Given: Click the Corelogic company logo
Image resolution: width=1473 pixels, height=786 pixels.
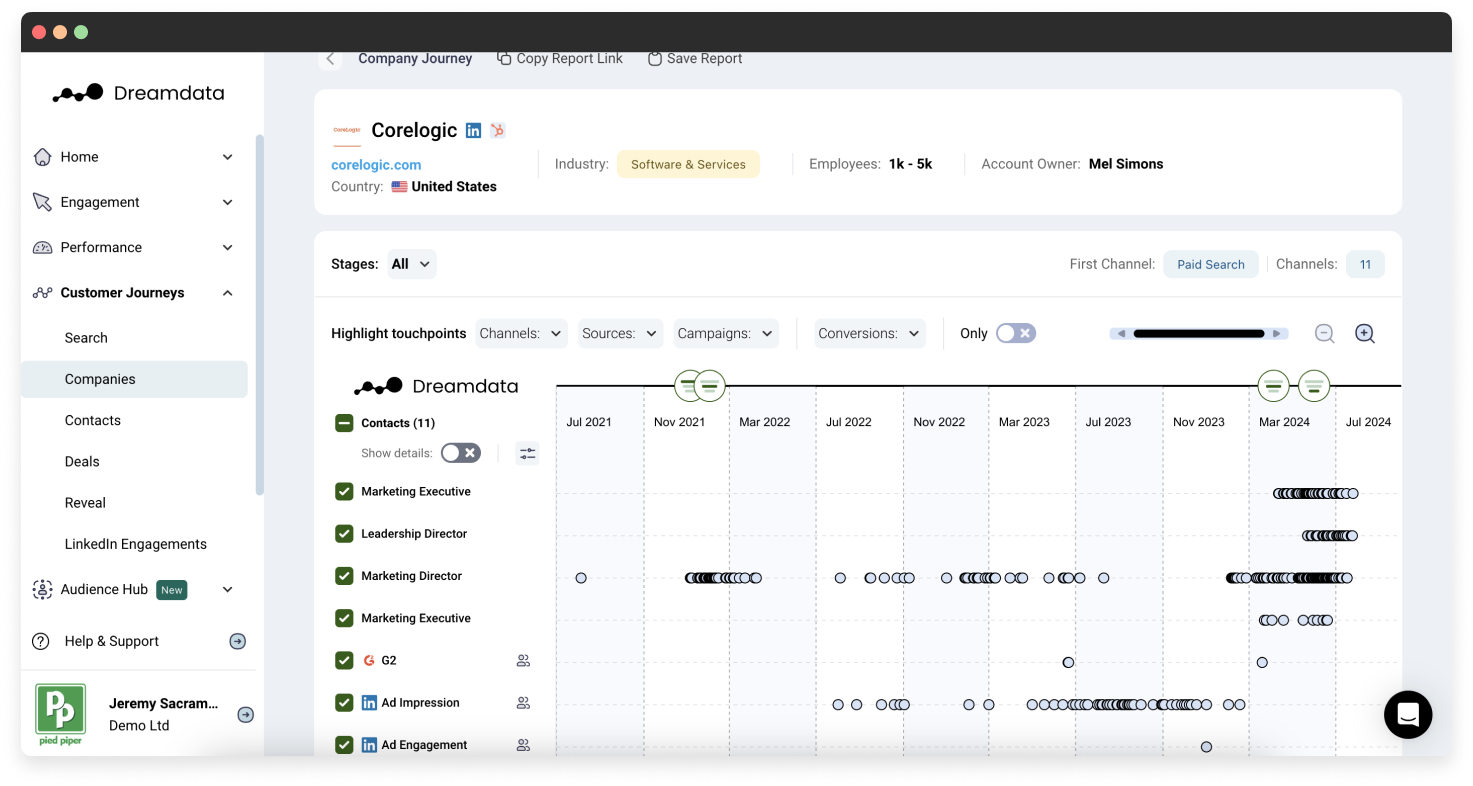Looking at the screenshot, I should (x=346, y=130).
